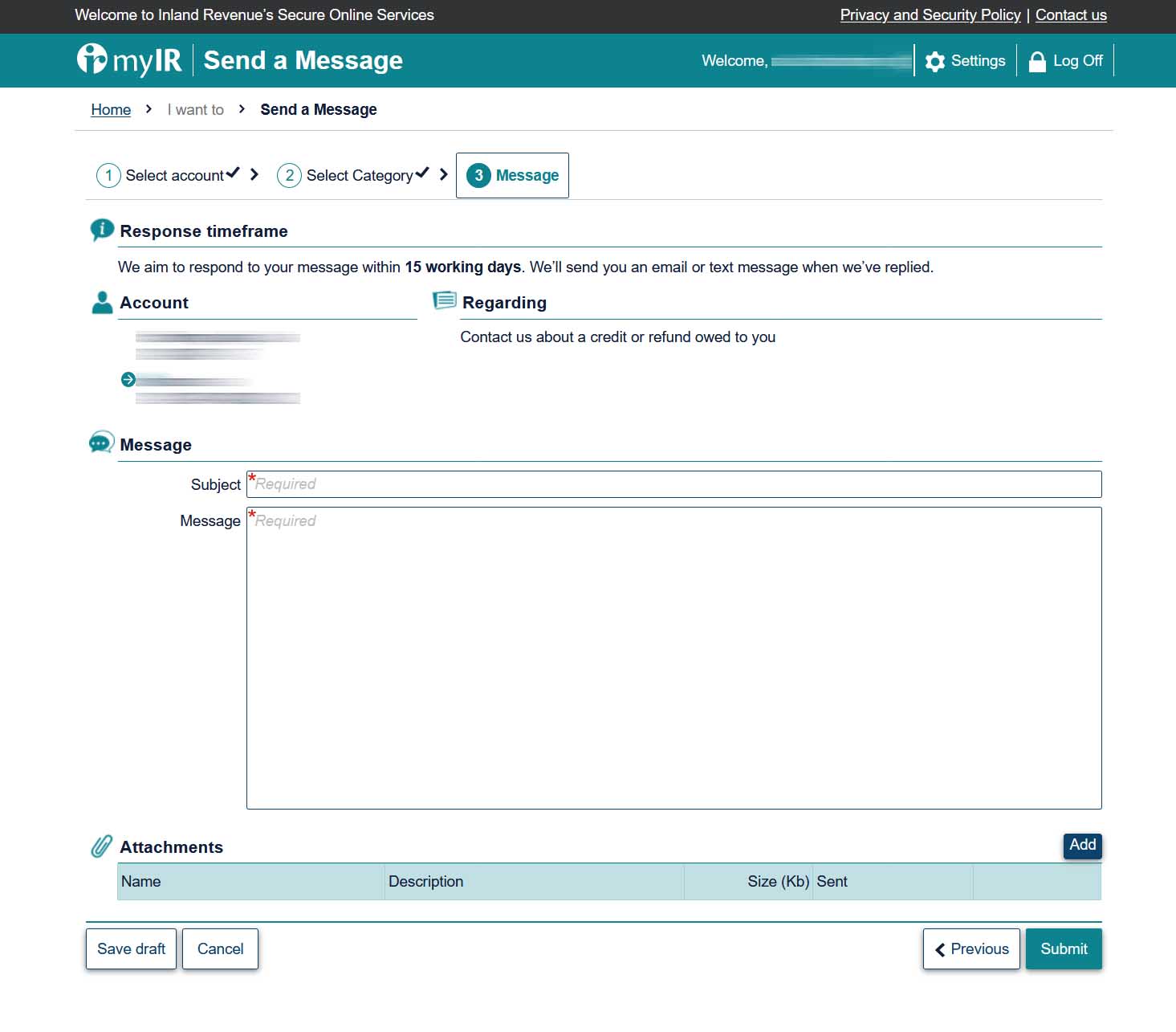Click the Attachments heading

pyautogui.click(x=171, y=847)
